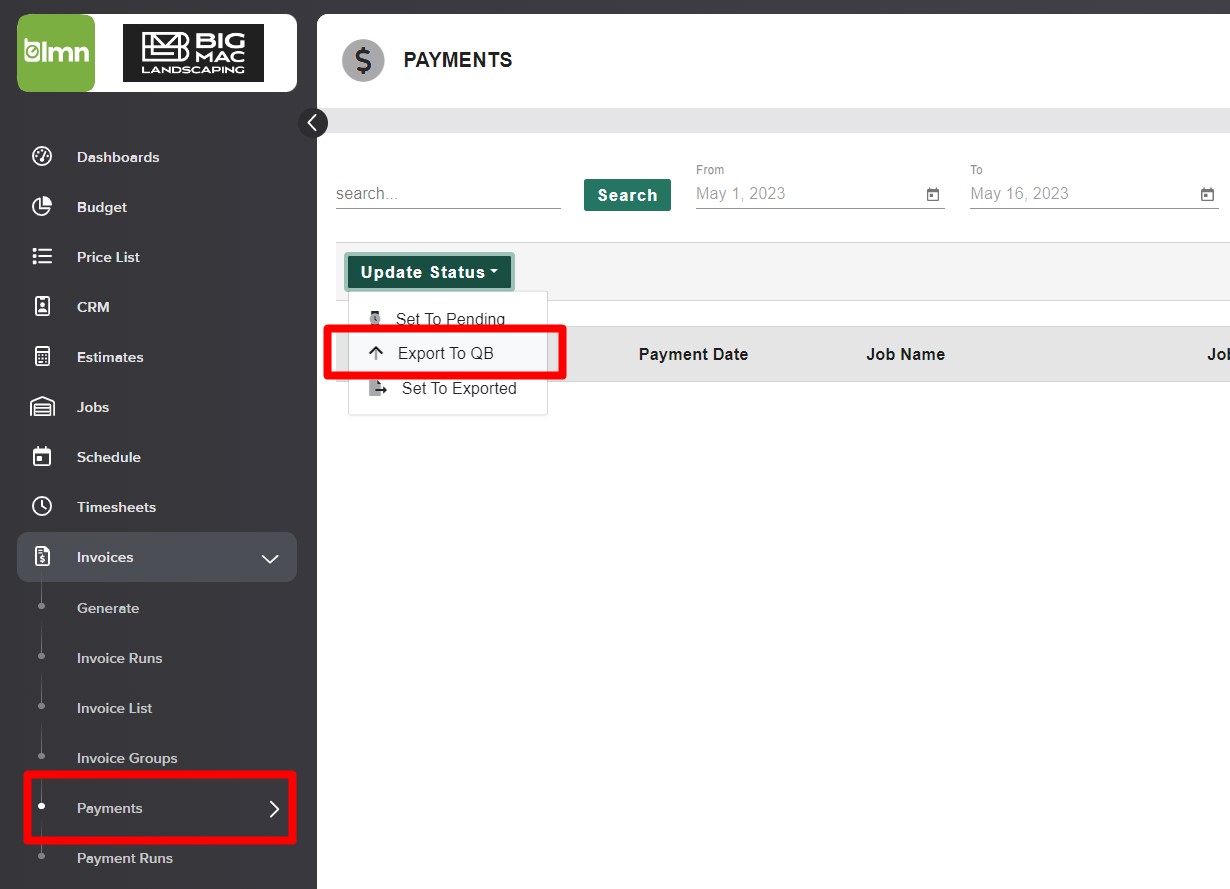Viewport: 1230px width, 889px height.
Task: Go to Timesheets page
Action: [x=116, y=507]
